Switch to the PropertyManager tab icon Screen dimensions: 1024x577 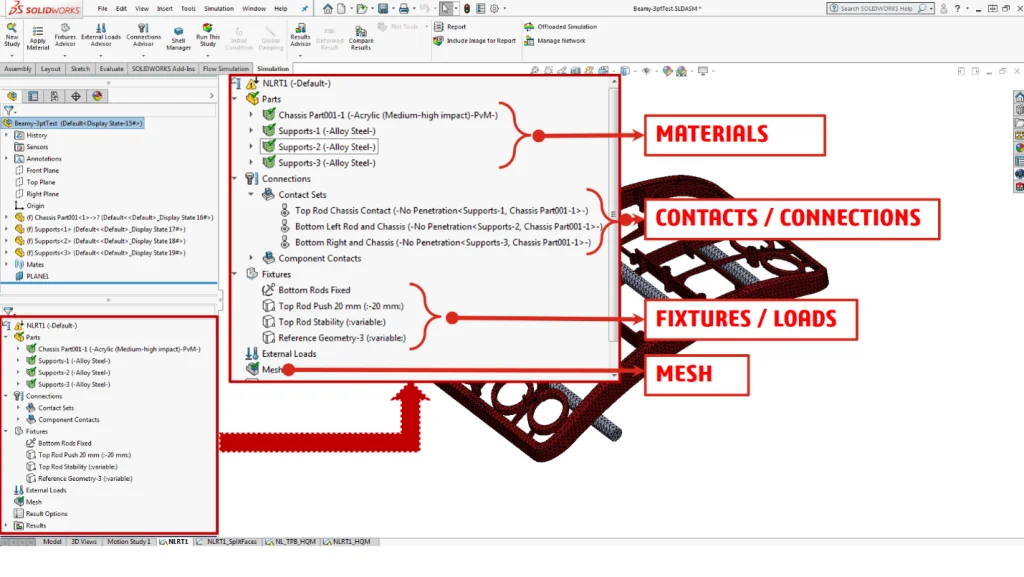pyautogui.click(x=33, y=96)
